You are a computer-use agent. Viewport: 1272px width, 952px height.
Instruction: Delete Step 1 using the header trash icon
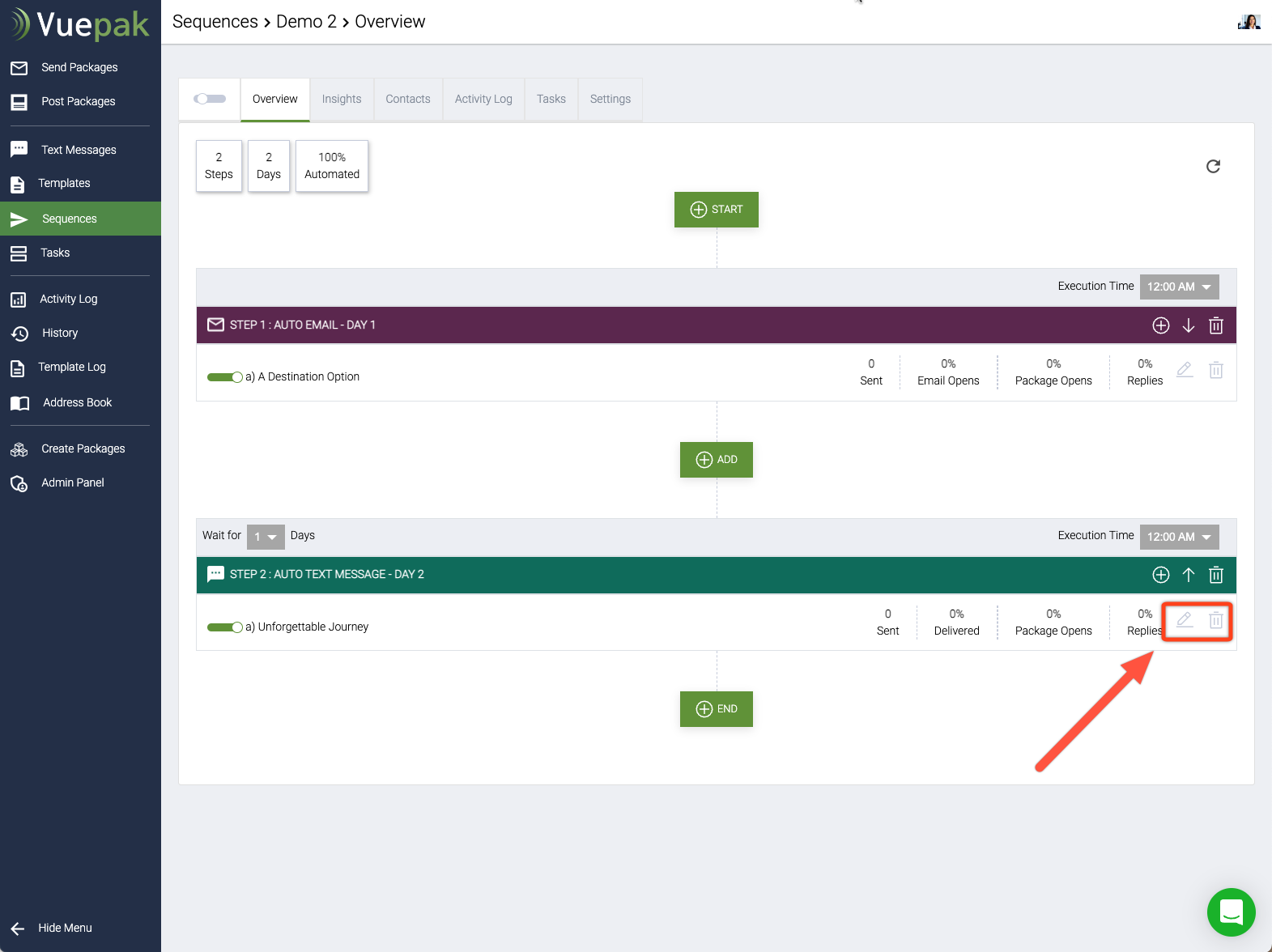(x=1215, y=325)
